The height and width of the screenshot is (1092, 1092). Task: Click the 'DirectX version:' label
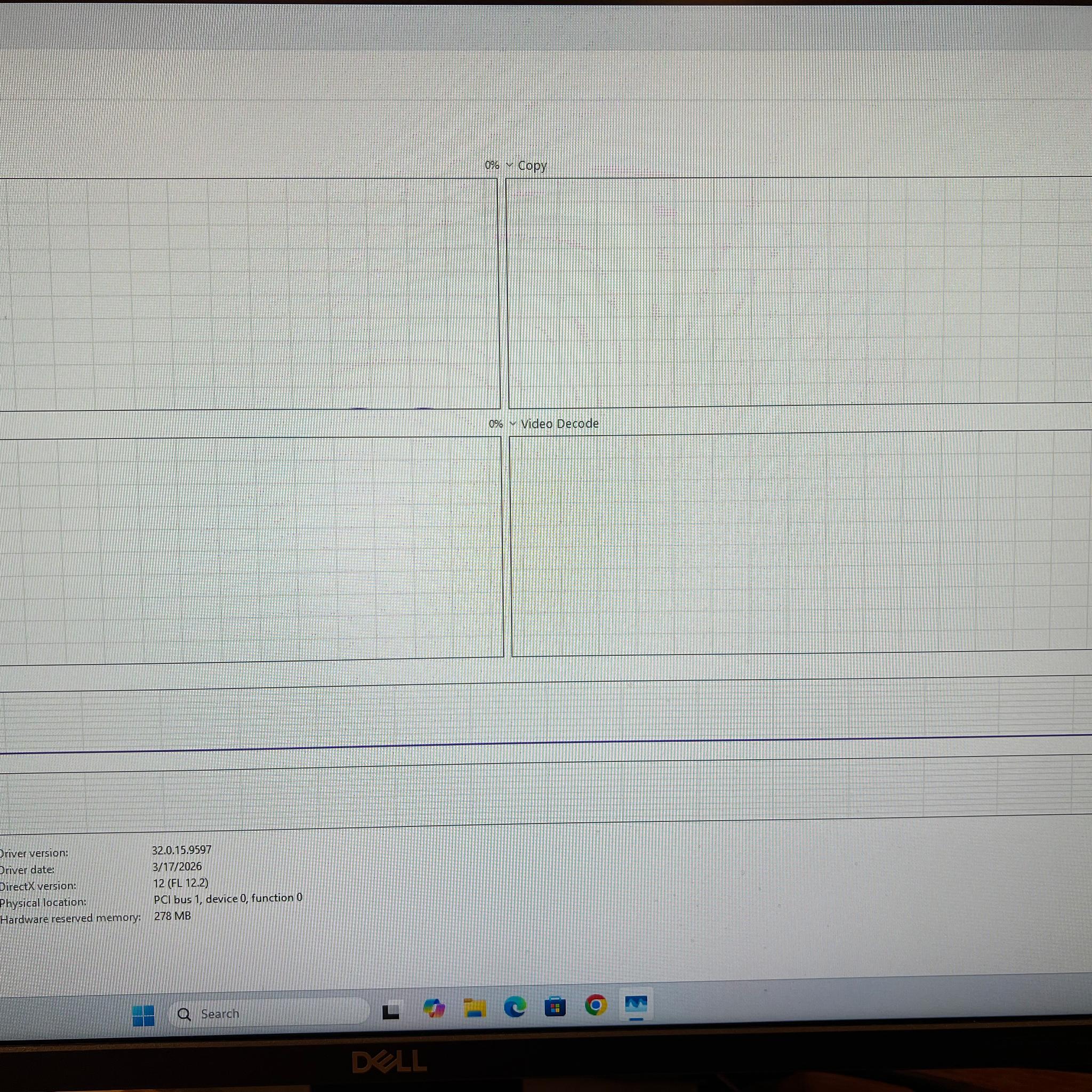[x=38, y=886]
